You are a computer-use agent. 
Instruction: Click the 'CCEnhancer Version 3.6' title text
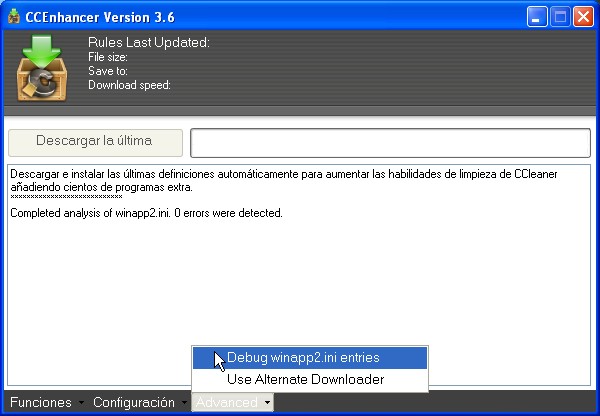click(x=100, y=17)
